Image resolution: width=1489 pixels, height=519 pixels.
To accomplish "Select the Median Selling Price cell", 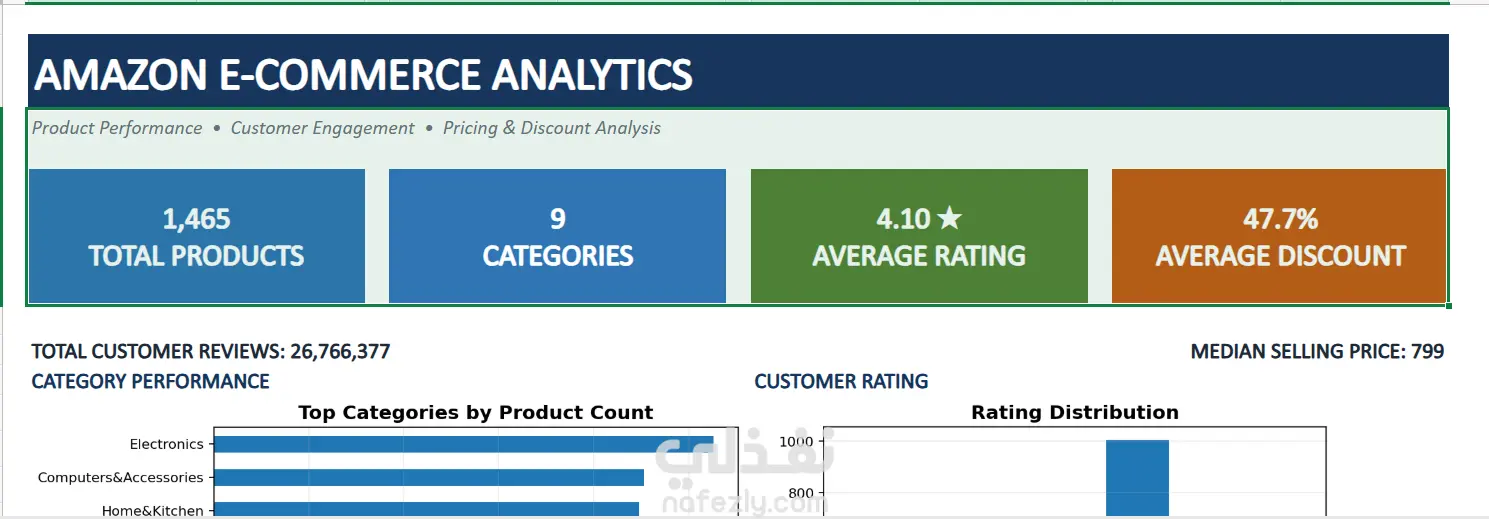I will [x=1317, y=351].
